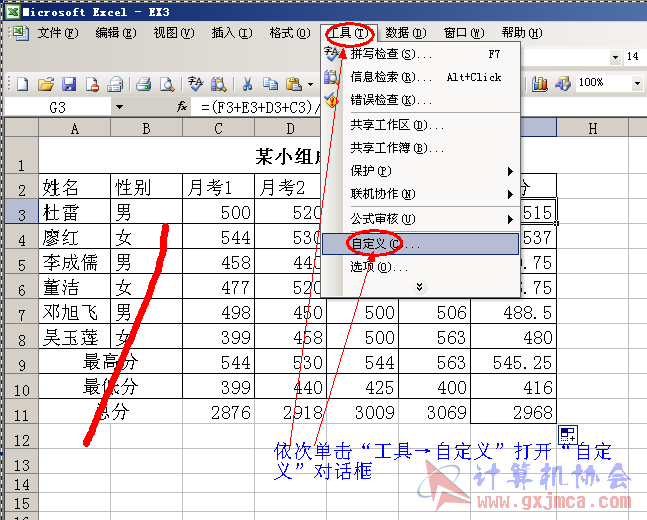The height and width of the screenshot is (520, 647).
Task: Select 选项(O) in Tools menu
Action: pos(420,267)
